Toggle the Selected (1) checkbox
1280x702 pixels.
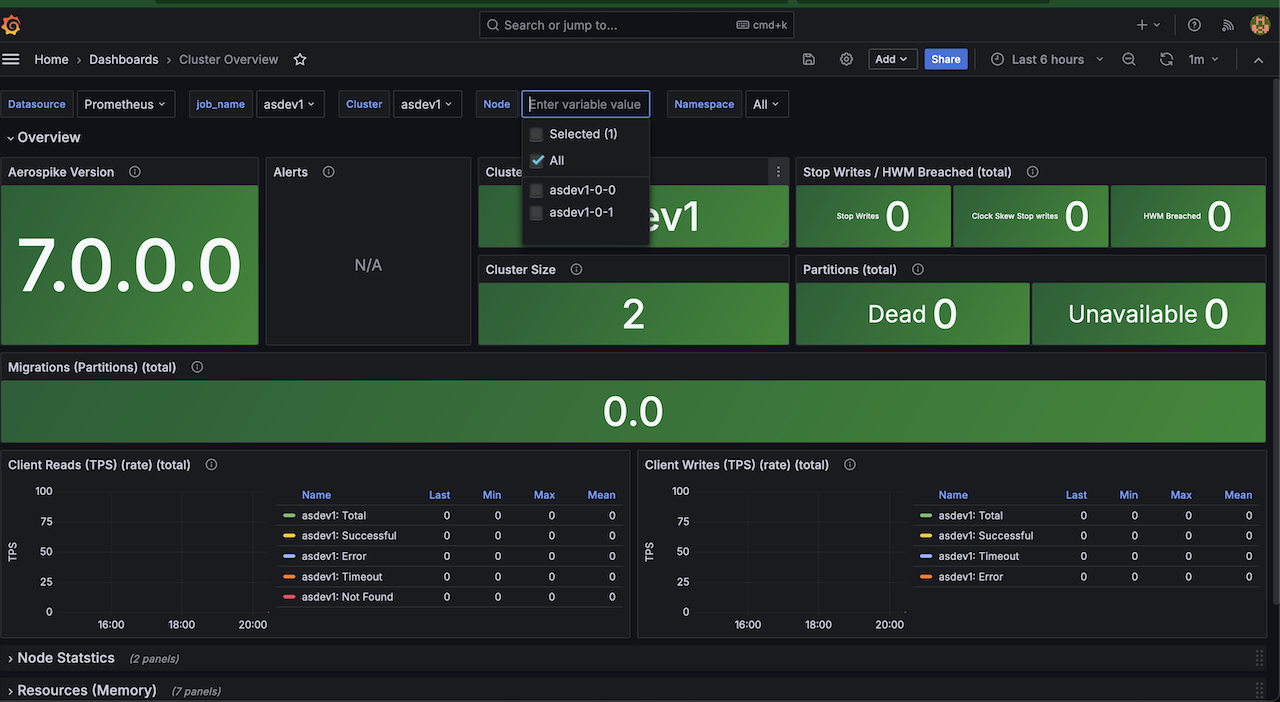[536, 134]
